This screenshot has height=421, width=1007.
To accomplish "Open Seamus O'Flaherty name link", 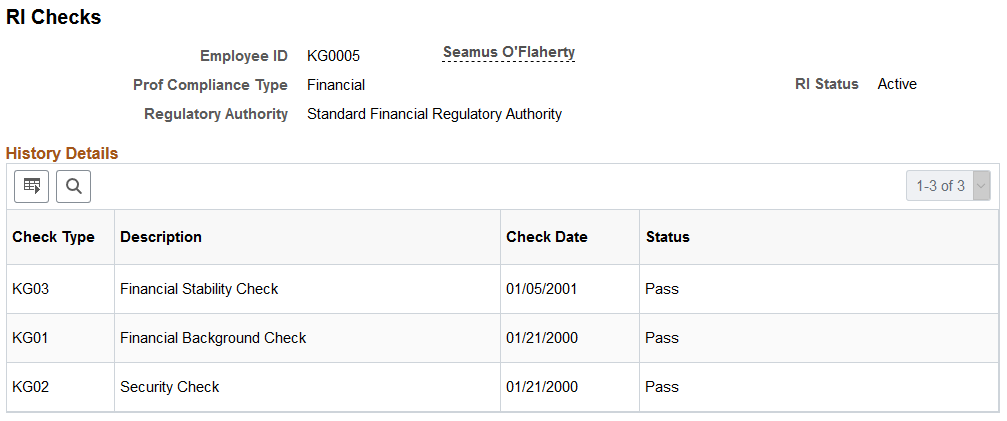I will tap(509, 53).
